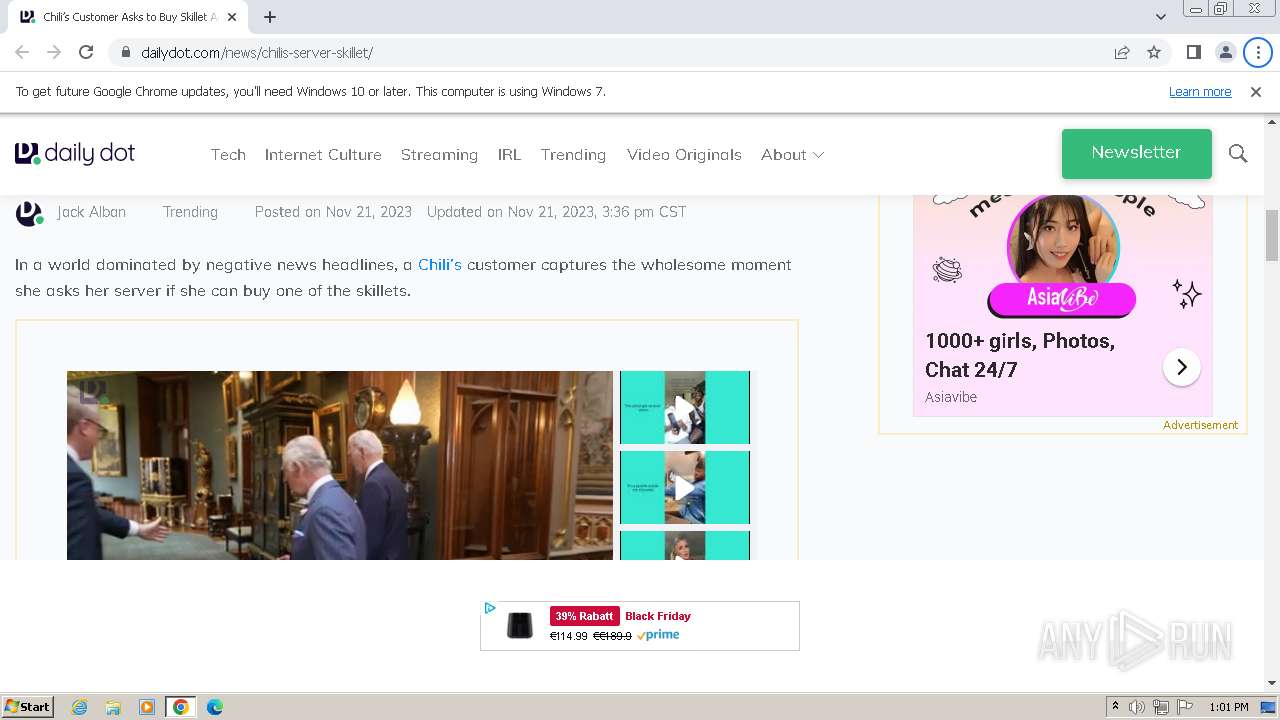Open Internet Culture section
The height and width of the screenshot is (720, 1280).
[x=323, y=154]
